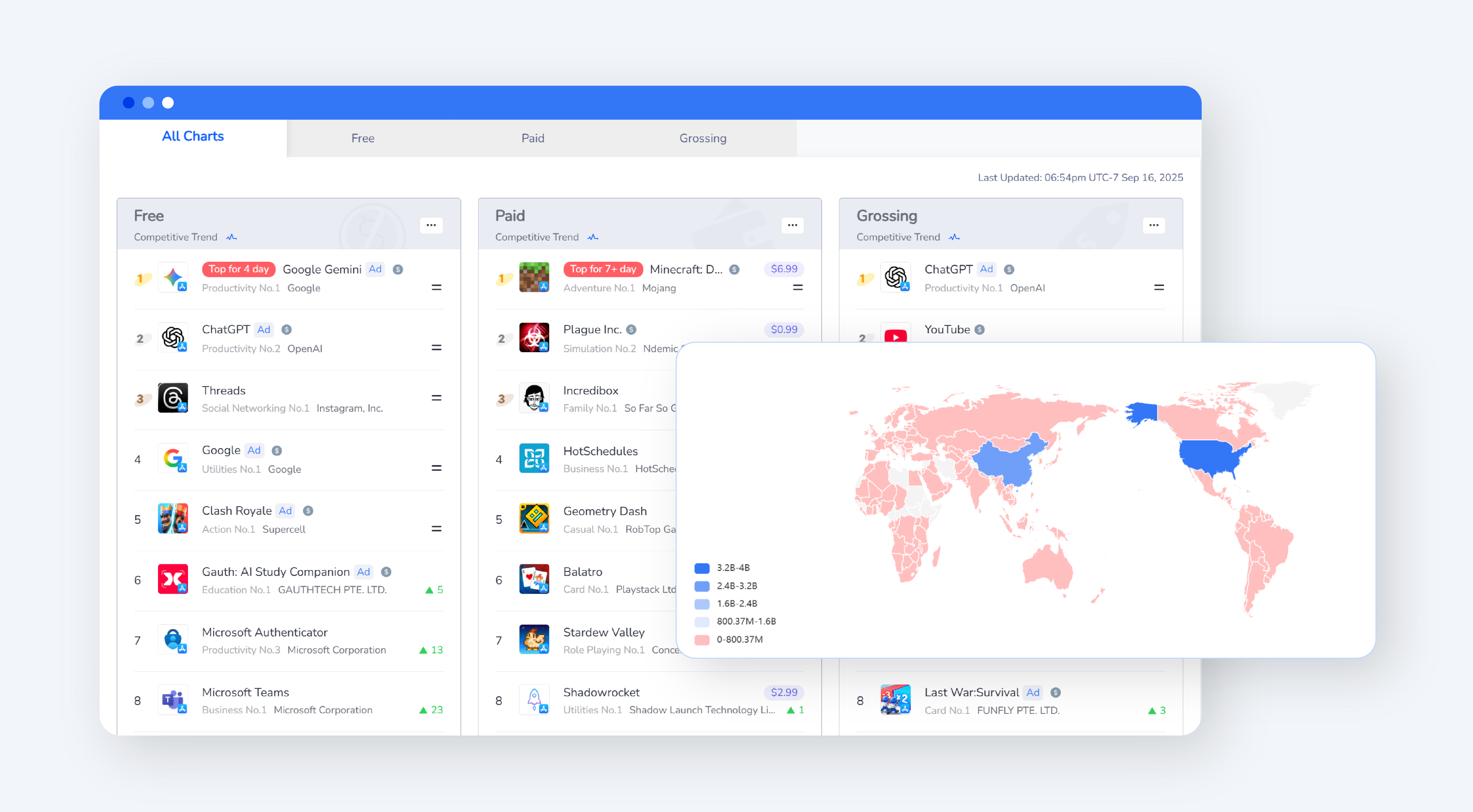Screen dimensions: 1473x812
Task: Expand the Paid chart three-dot menu
Action: tap(792, 225)
